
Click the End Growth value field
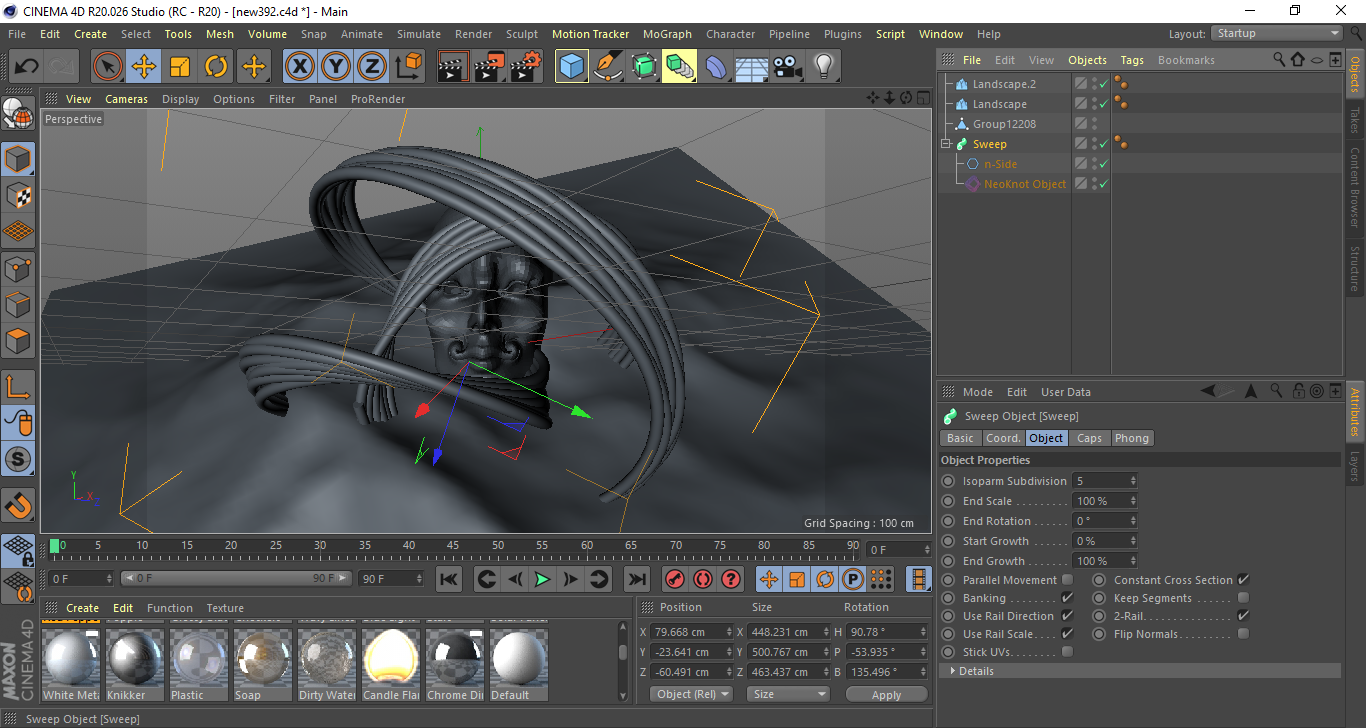(1104, 561)
